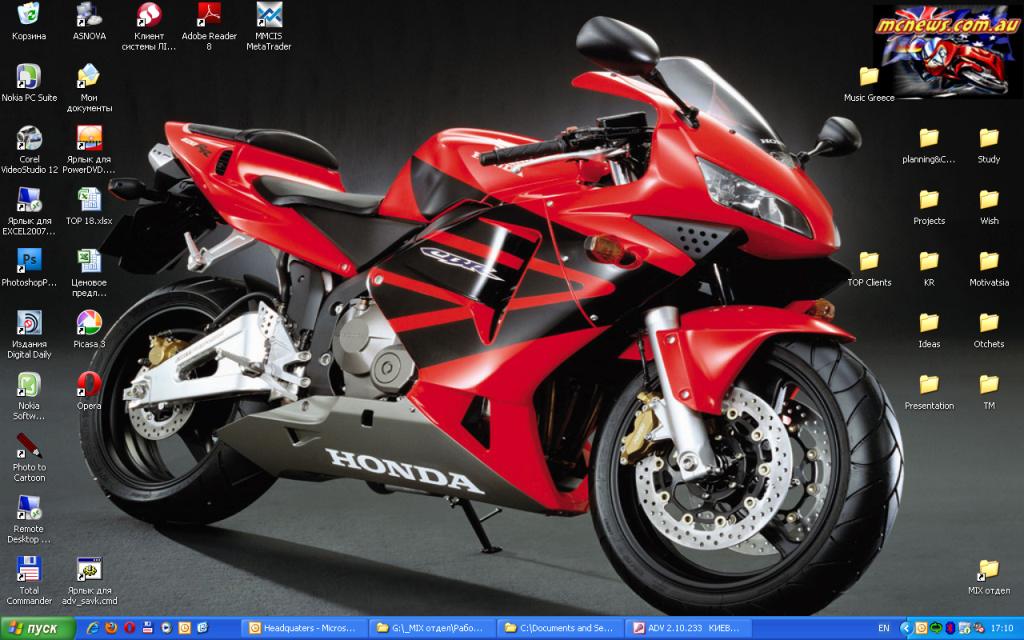Switch to G:\_MIX отдел taskbar window
The height and width of the screenshot is (640, 1024).
point(432,628)
